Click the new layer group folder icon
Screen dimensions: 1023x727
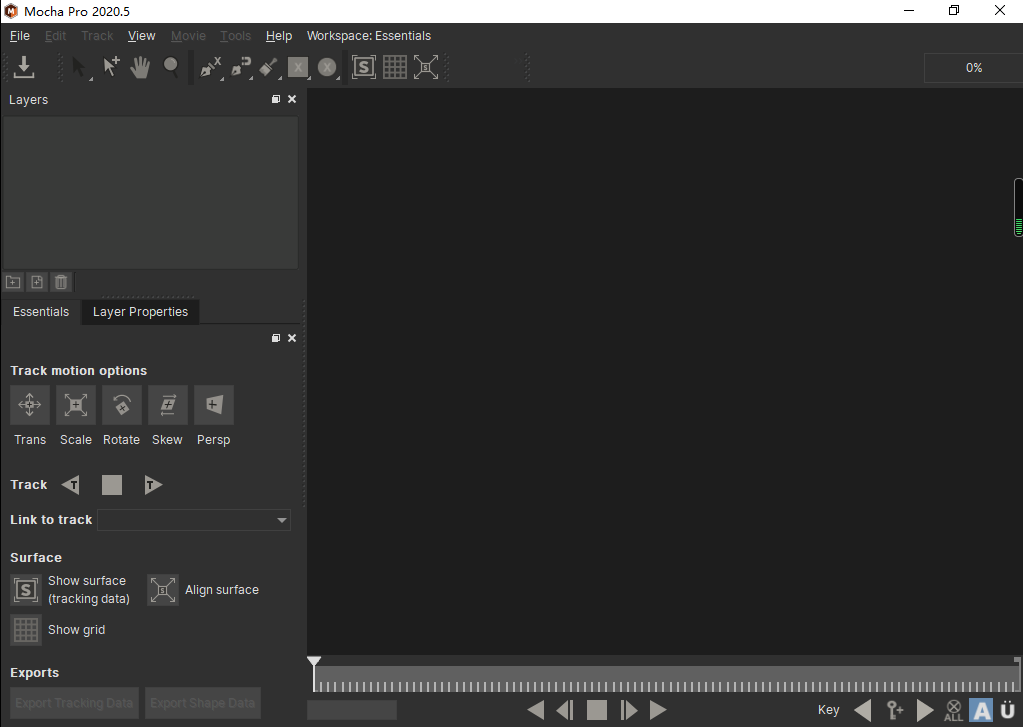point(13,282)
